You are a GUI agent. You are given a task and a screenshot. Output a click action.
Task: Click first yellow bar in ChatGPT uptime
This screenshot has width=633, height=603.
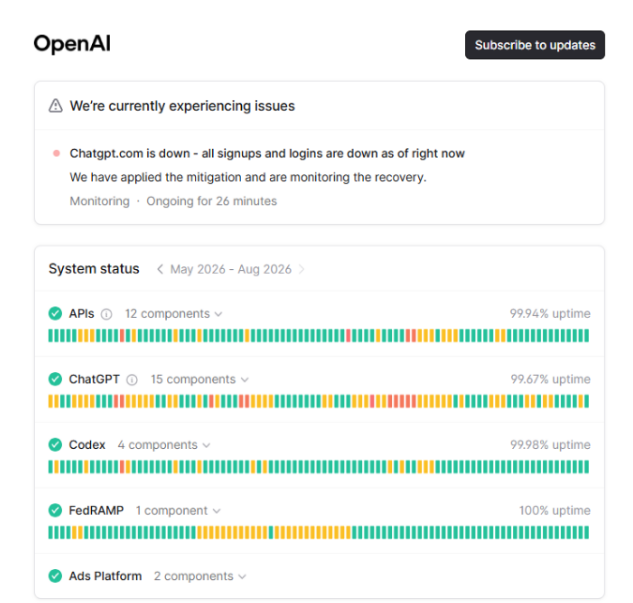(50, 402)
